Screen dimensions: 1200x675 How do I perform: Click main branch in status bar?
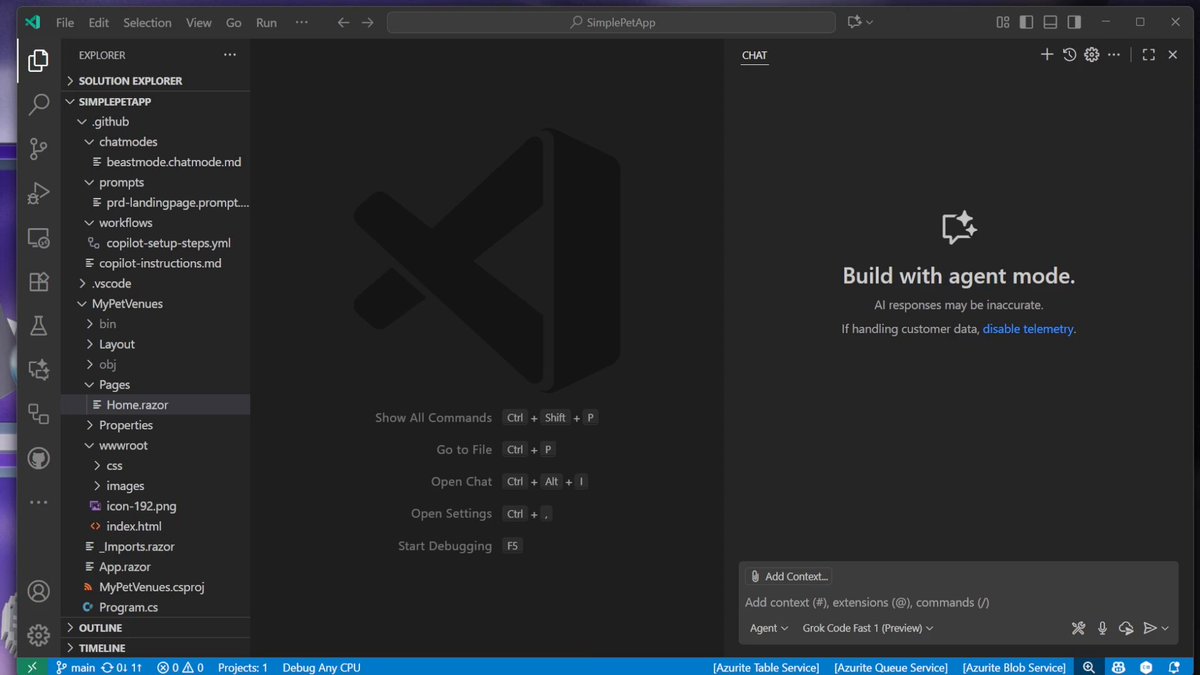[x=76, y=667]
